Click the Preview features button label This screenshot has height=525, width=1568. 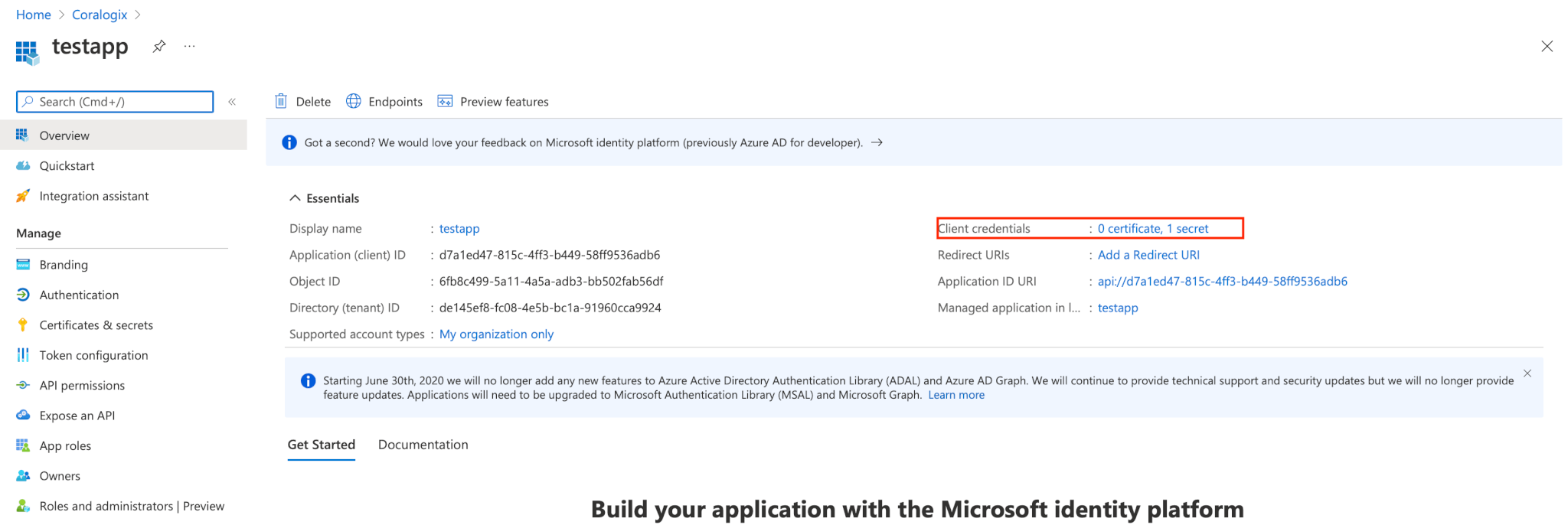(505, 102)
